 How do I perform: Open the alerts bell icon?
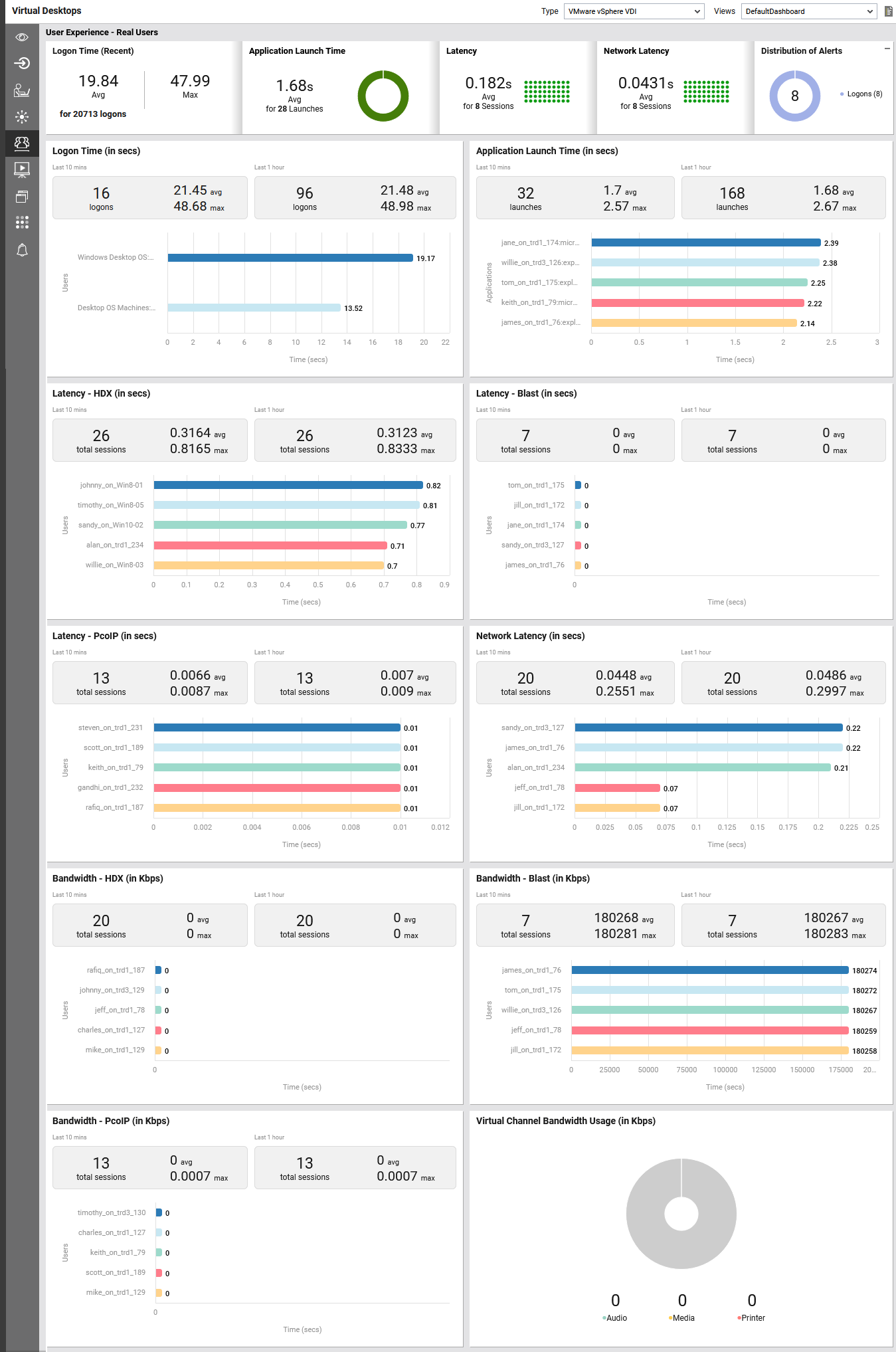pyautogui.click(x=22, y=250)
